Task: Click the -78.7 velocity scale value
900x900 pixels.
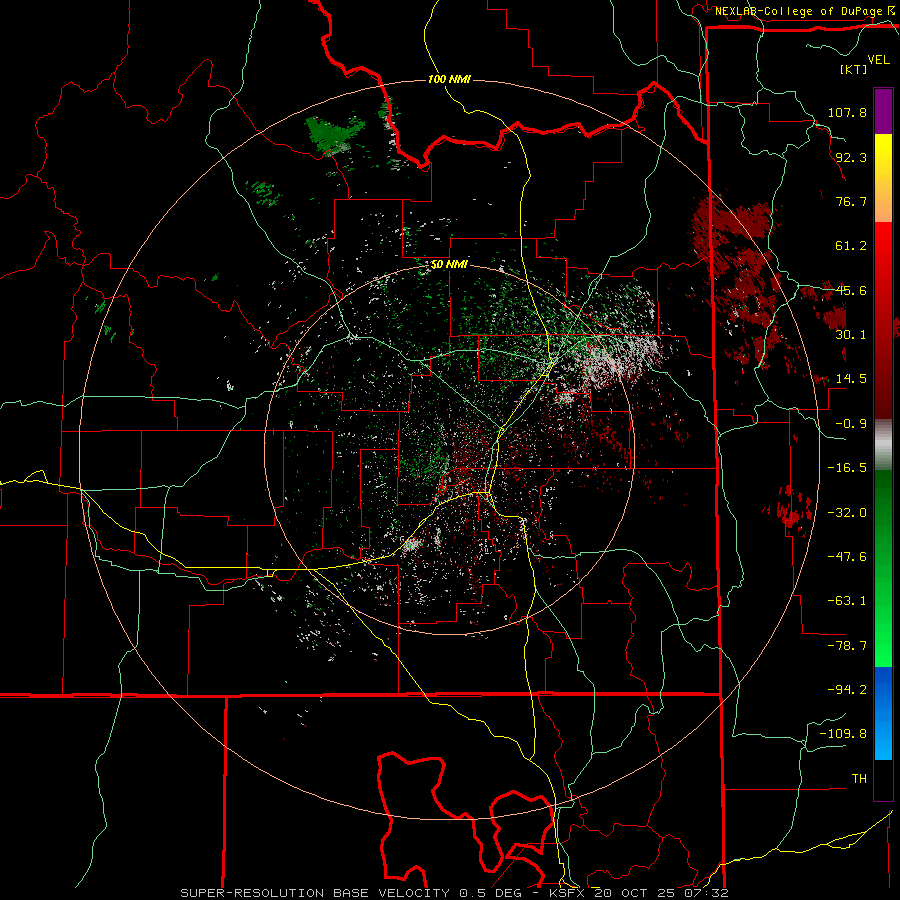Action: coord(847,646)
